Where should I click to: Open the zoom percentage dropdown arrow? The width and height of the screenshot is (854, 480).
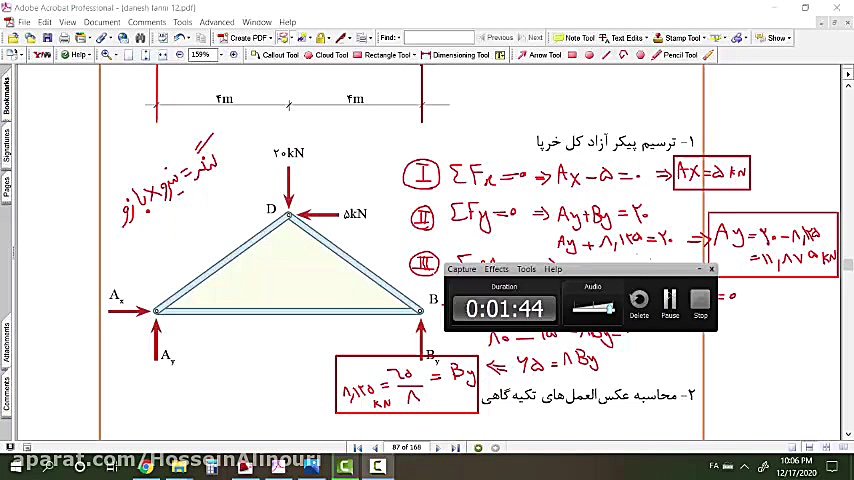(x=221, y=55)
